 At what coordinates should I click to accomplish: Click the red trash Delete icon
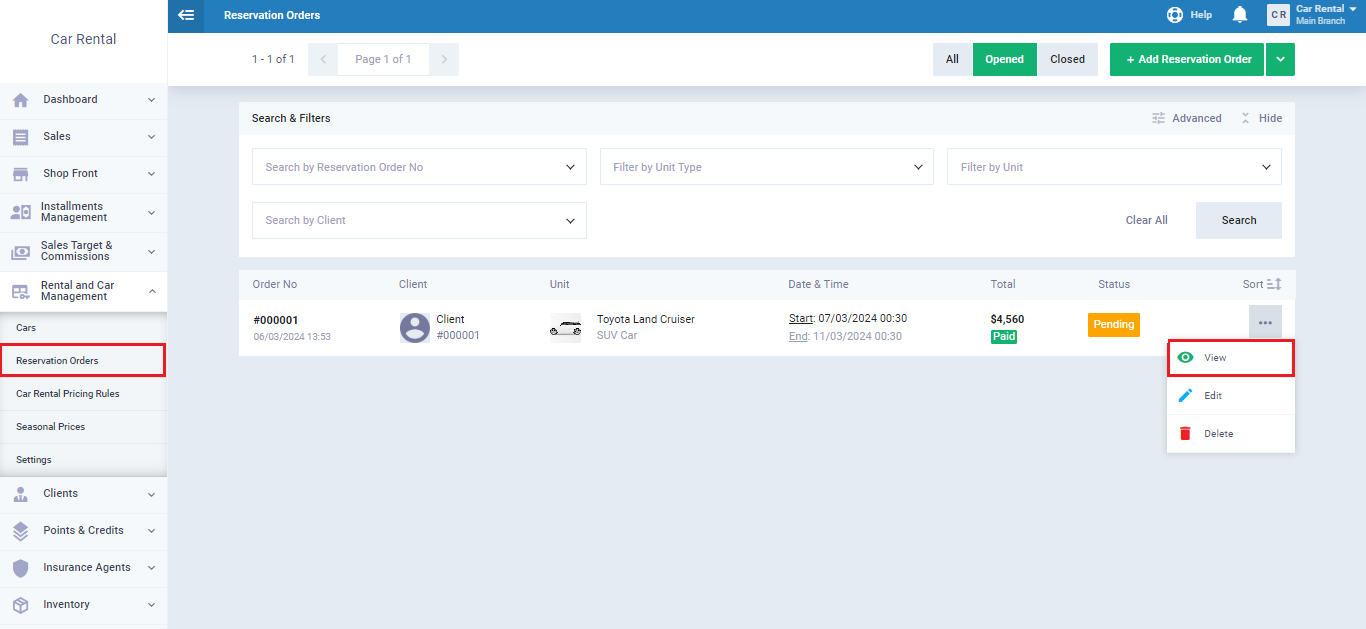(x=1186, y=433)
